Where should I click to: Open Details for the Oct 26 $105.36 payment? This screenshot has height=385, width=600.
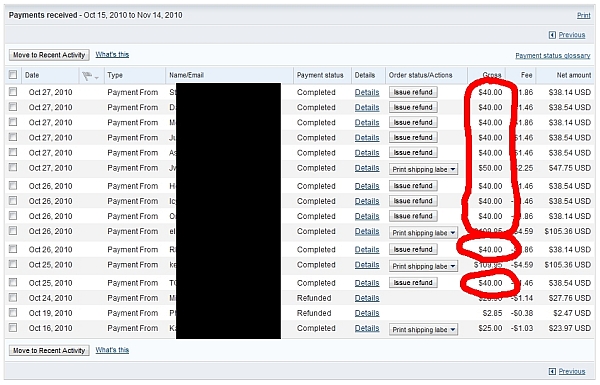(367, 232)
